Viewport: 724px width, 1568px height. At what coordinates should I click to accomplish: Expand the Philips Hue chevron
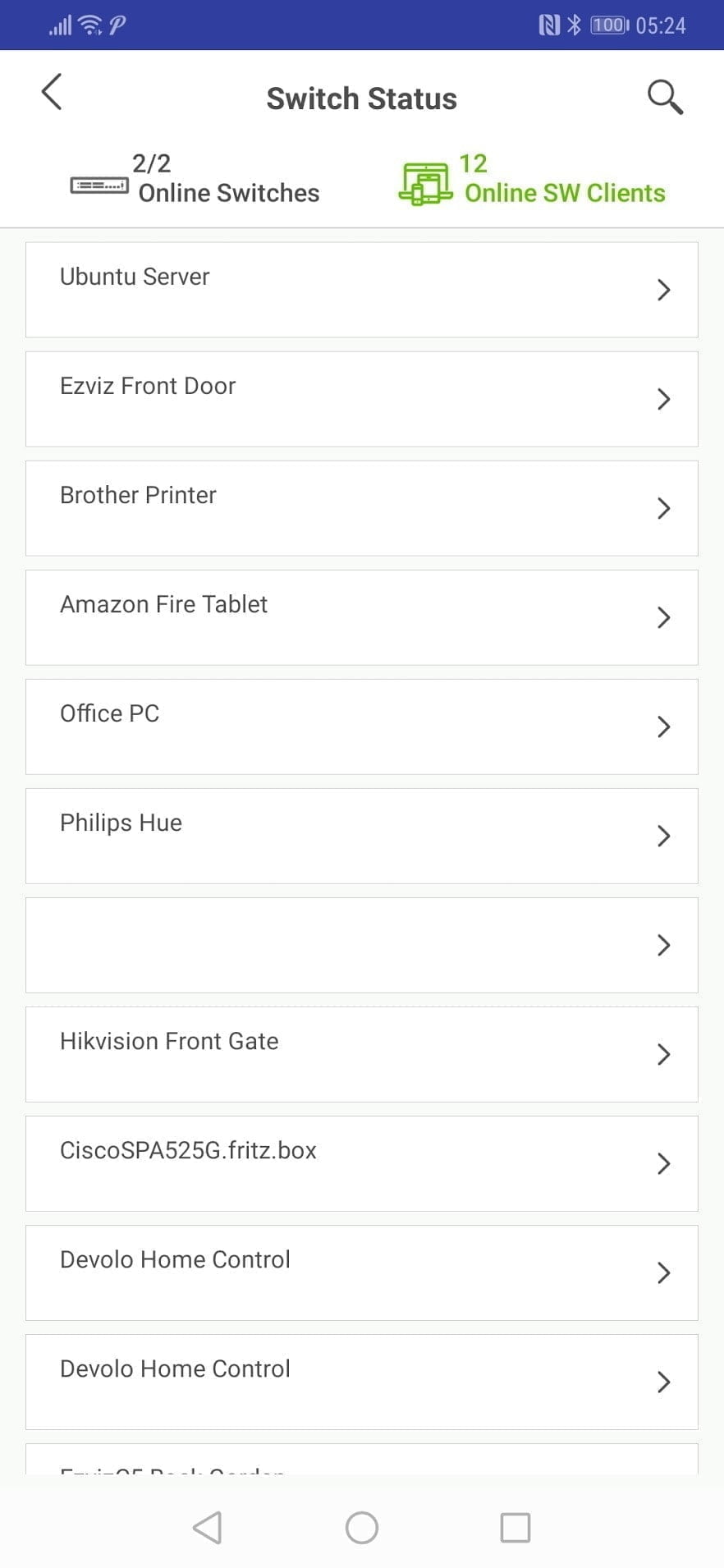(x=664, y=836)
